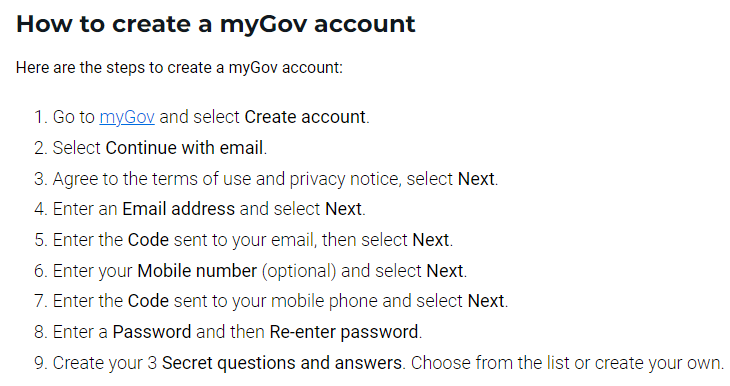Click the '(optional)' word in step 6
730x386 pixels.
(x=299, y=271)
